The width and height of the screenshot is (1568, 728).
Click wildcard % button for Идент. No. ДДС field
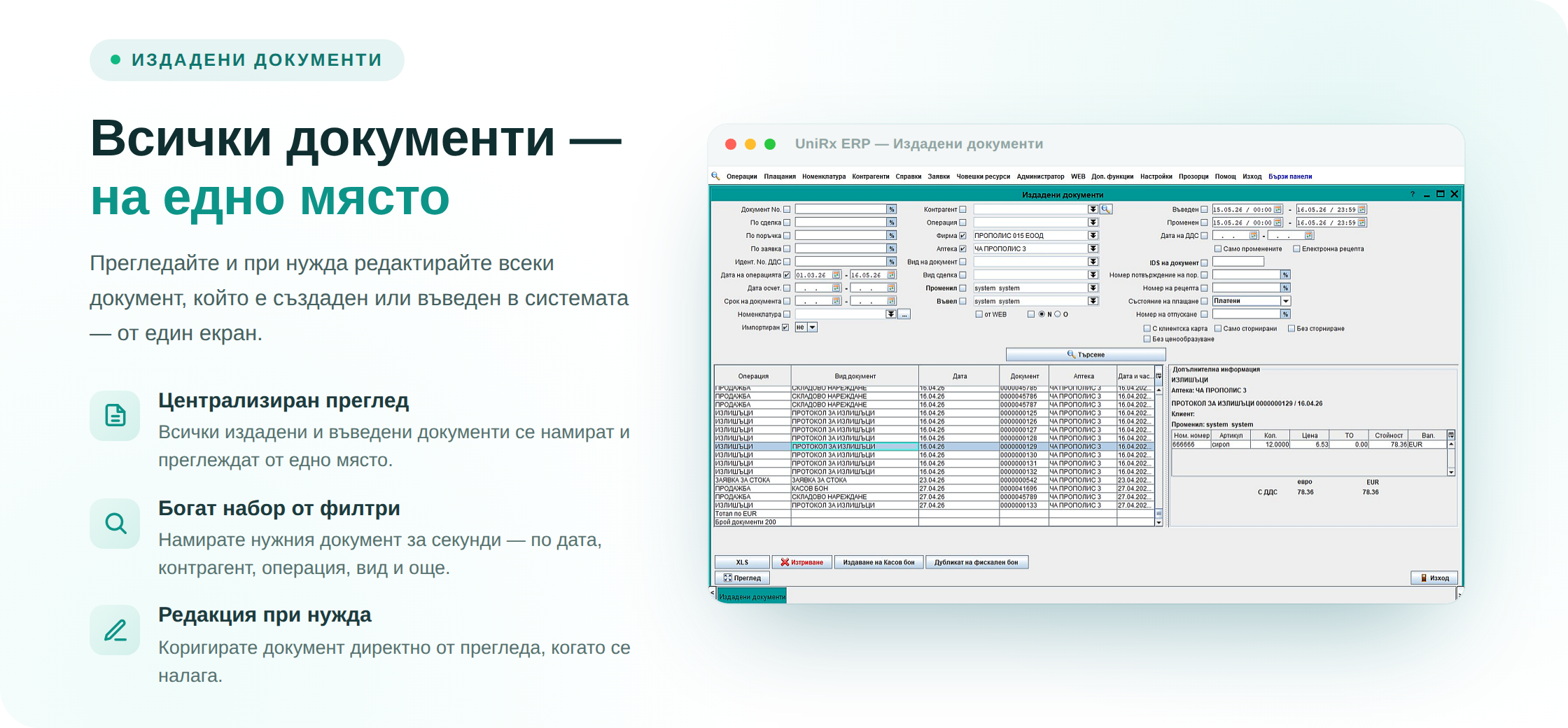click(892, 262)
